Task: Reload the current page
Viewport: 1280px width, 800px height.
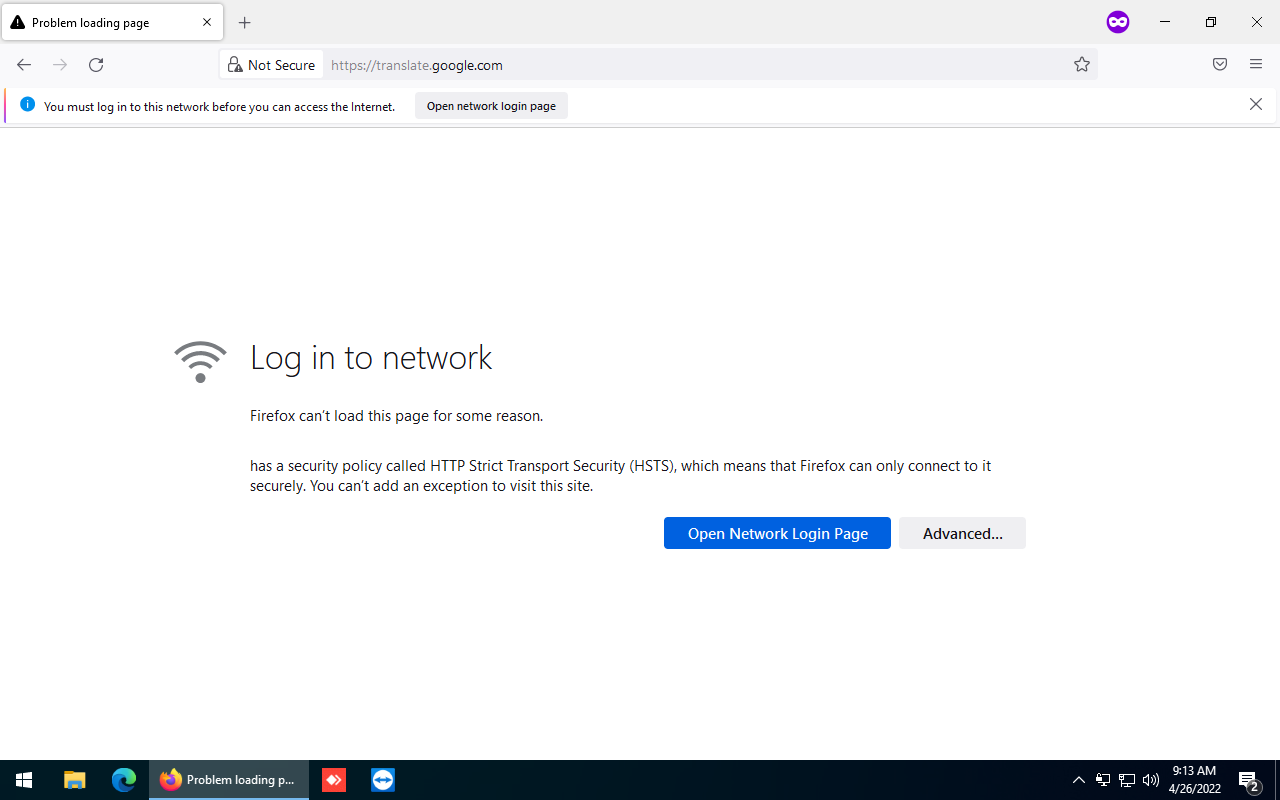Action: [96, 65]
